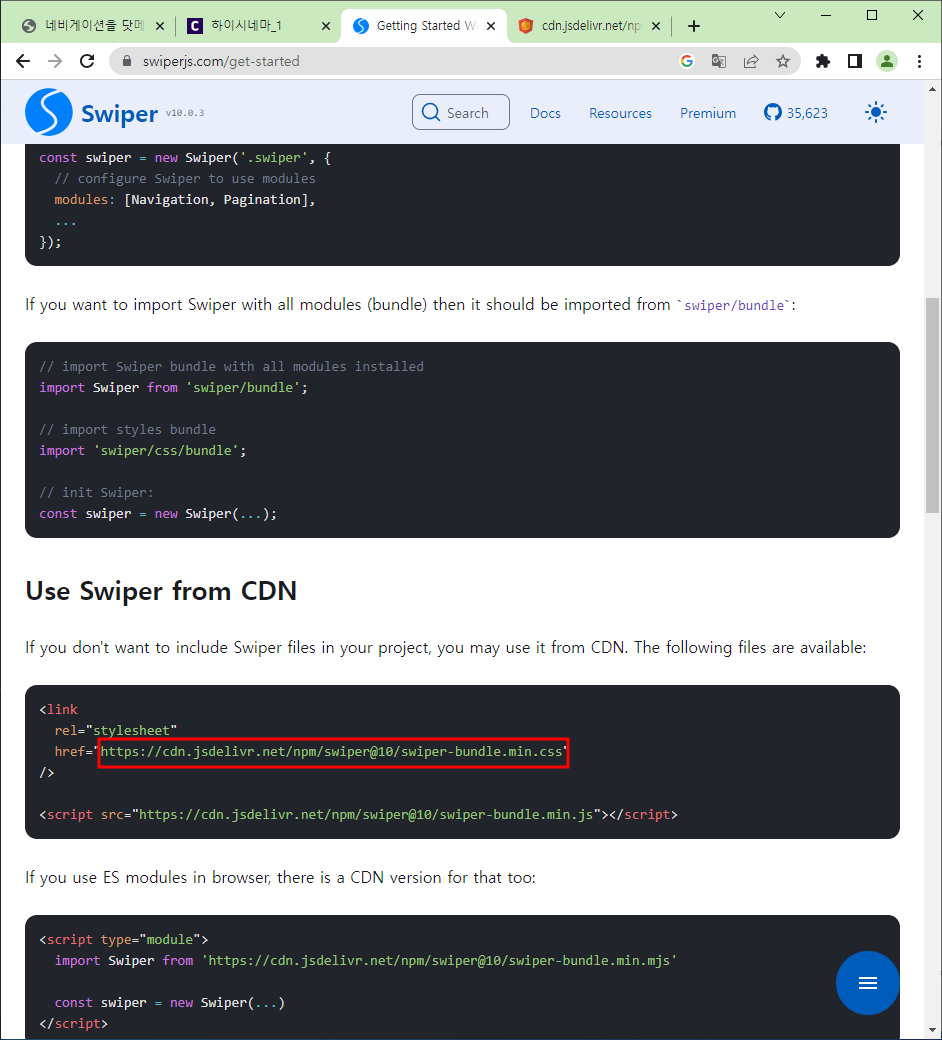Go forward to next page
Image resolution: width=942 pixels, height=1040 pixels.
(55, 61)
